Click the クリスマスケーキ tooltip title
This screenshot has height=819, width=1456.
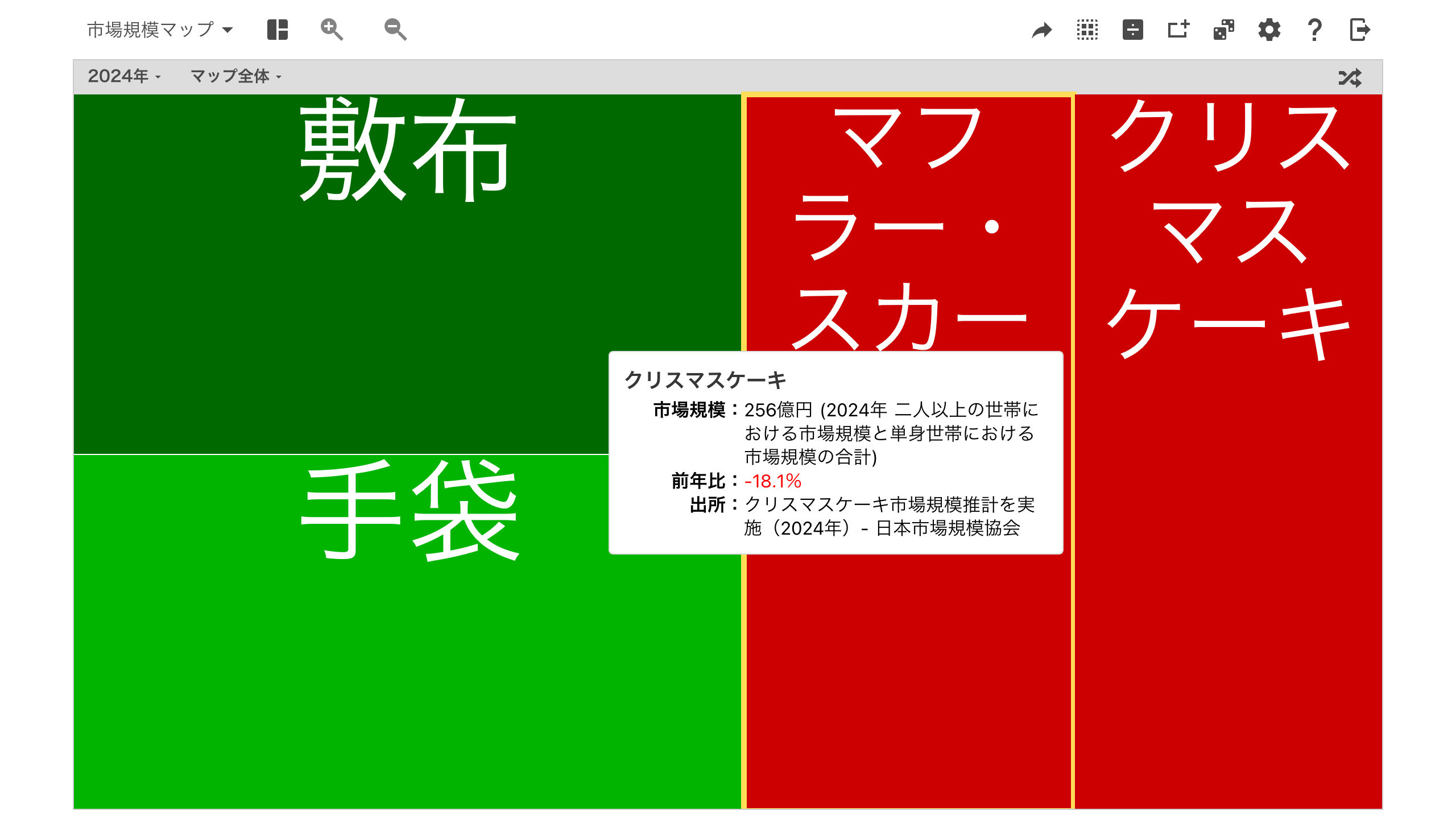[705, 380]
